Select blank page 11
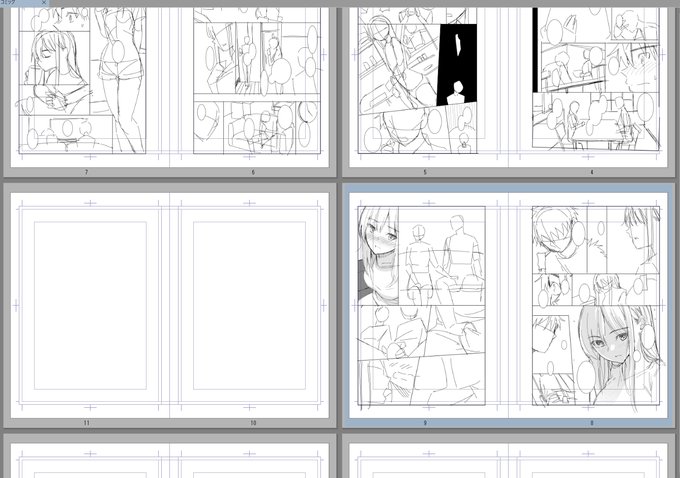The image size is (680, 478). point(90,305)
